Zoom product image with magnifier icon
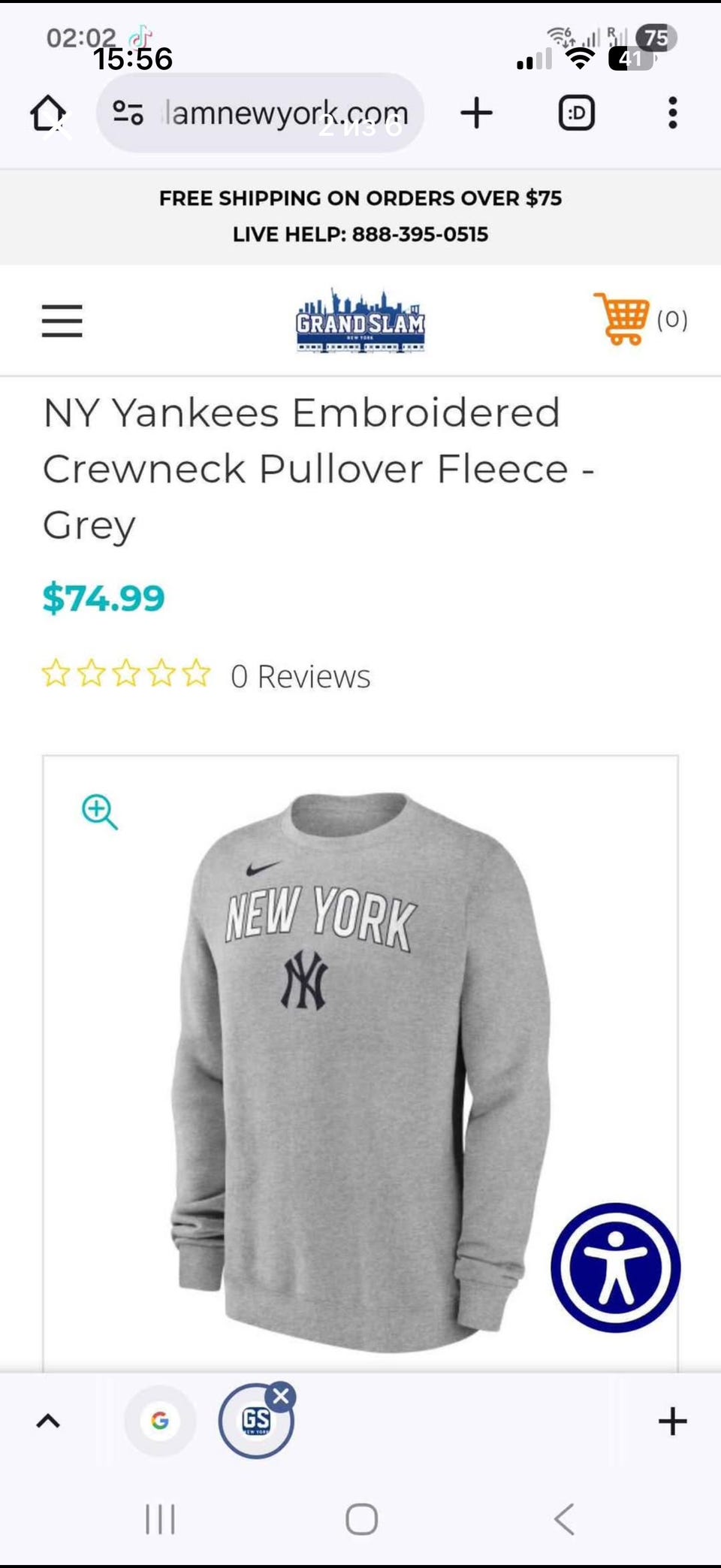The image size is (721, 1568). 99,811
